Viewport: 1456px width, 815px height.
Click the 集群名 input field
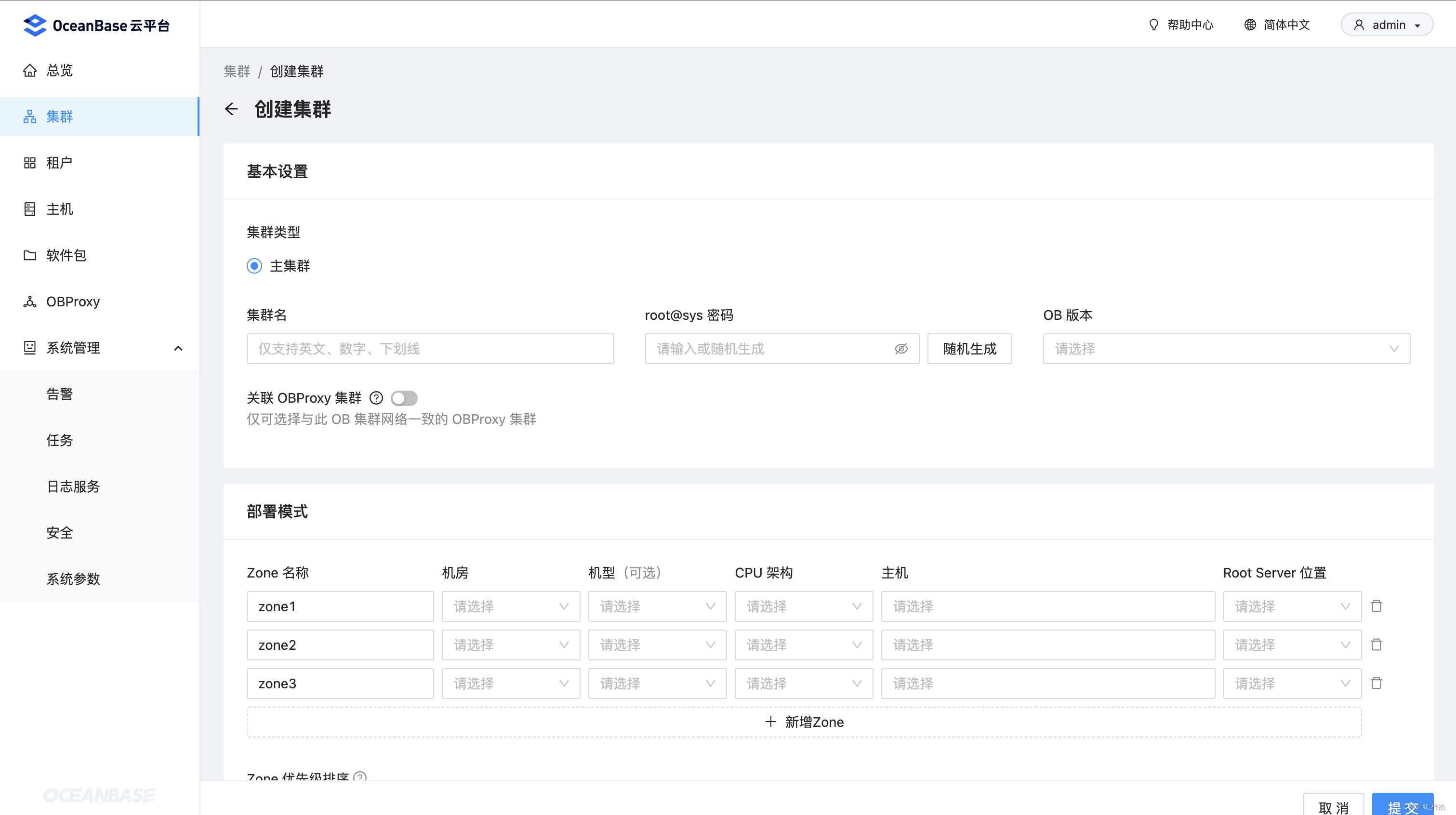click(x=430, y=349)
